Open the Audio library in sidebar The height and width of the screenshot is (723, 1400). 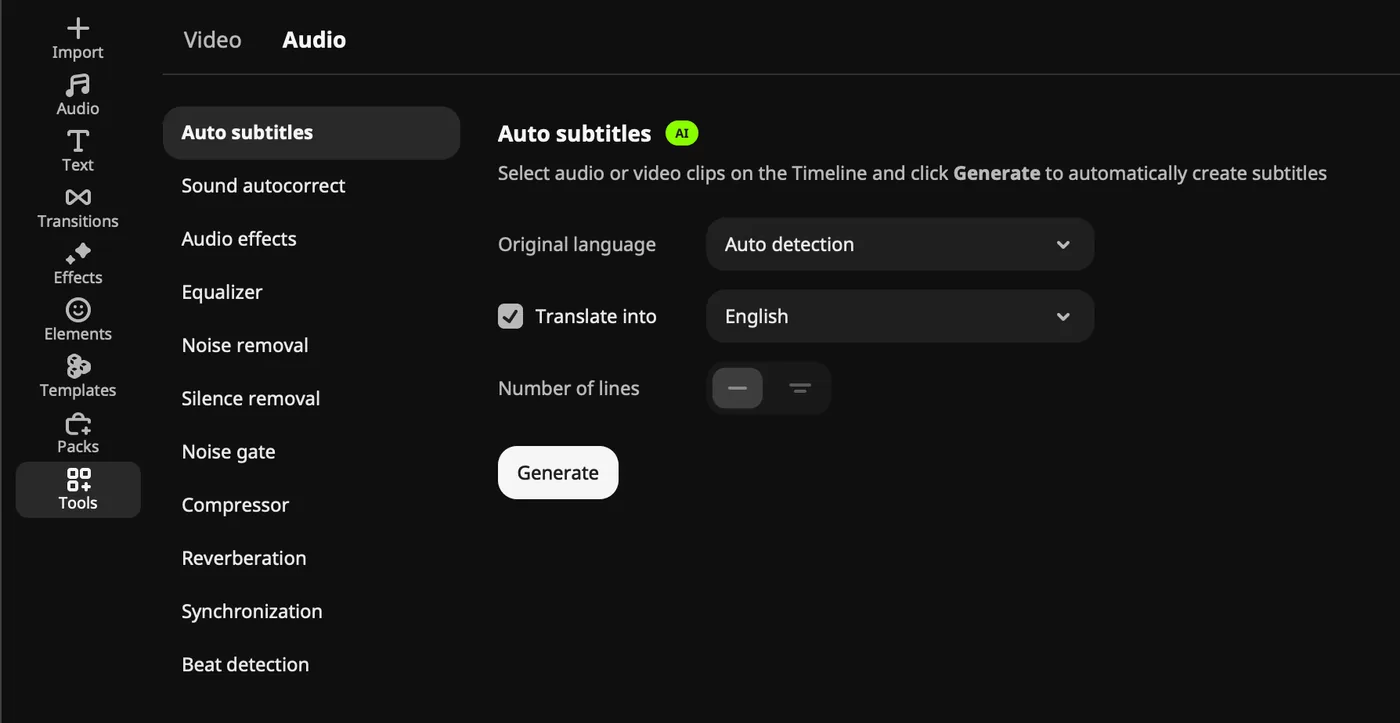point(78,95)
